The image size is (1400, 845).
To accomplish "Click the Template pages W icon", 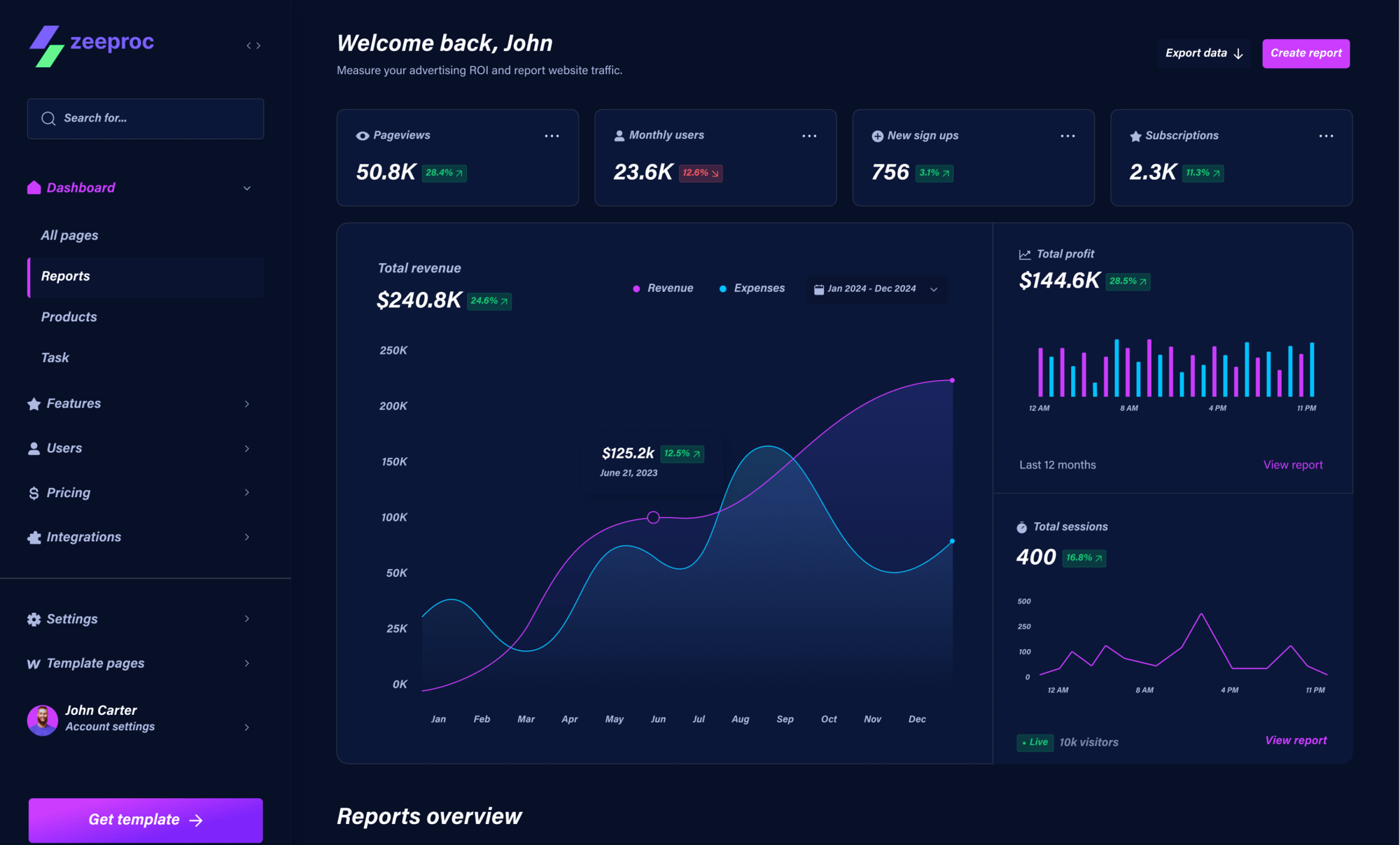I will [34, 664].
